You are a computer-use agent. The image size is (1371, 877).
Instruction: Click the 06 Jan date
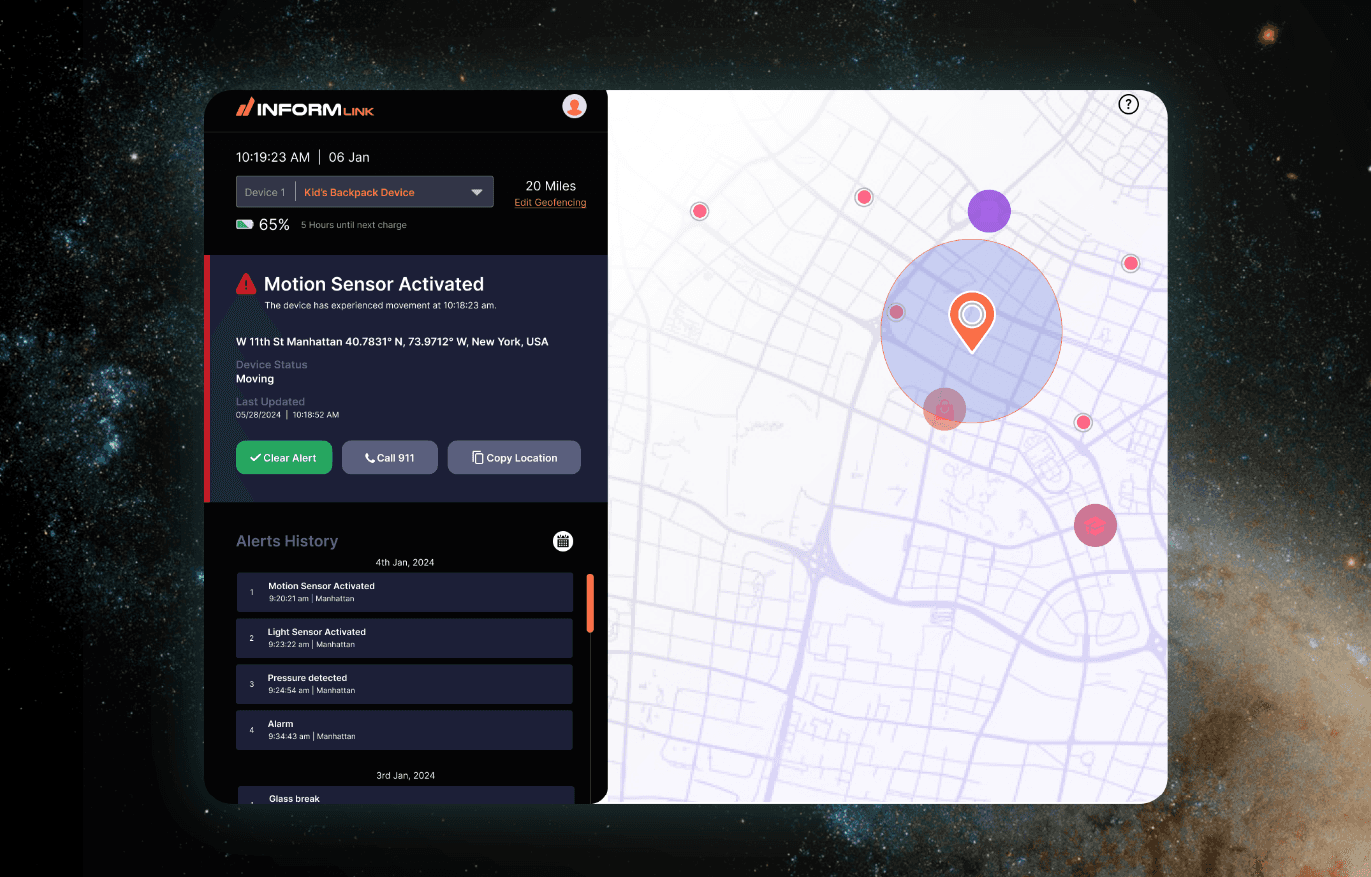coord(349,157)
